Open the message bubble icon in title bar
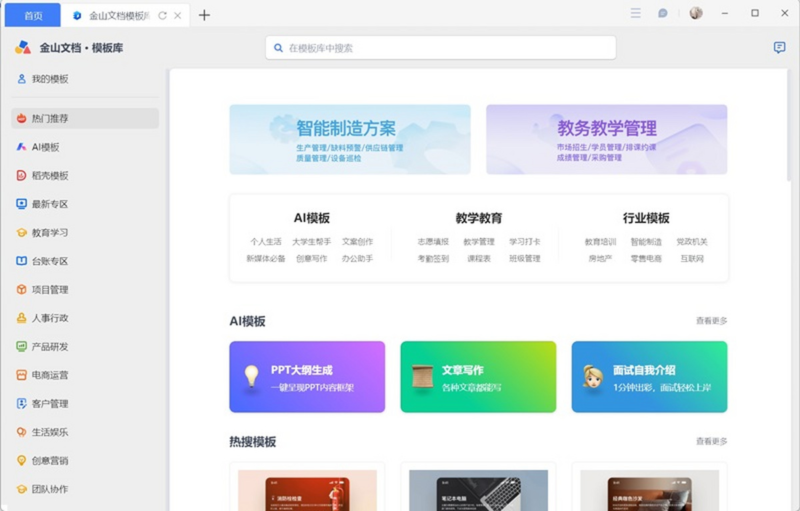The width and height of the screenshot is (800, 511). [x=662, y=13]
